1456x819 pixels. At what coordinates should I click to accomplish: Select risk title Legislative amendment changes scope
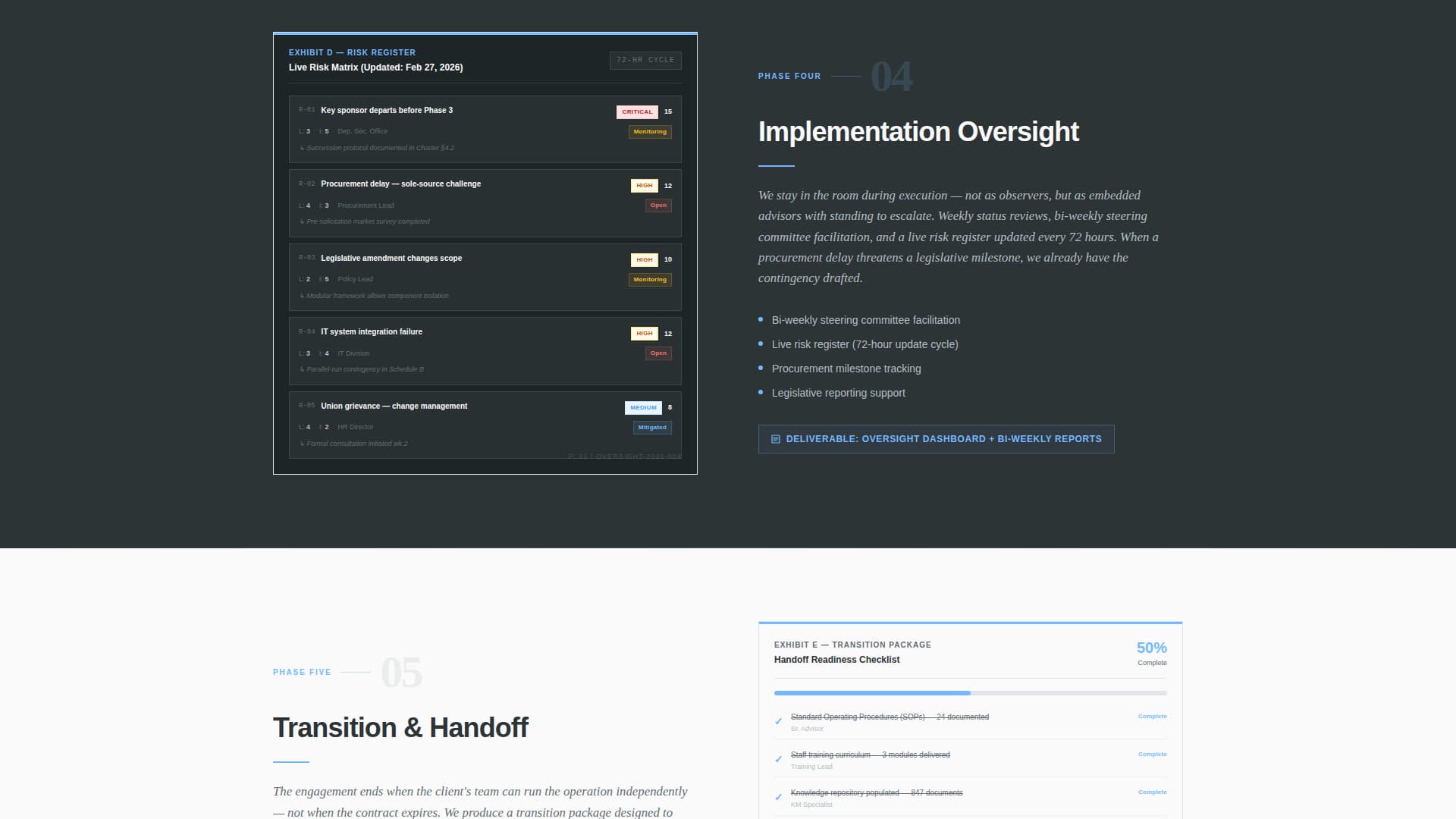pos(391,259)
